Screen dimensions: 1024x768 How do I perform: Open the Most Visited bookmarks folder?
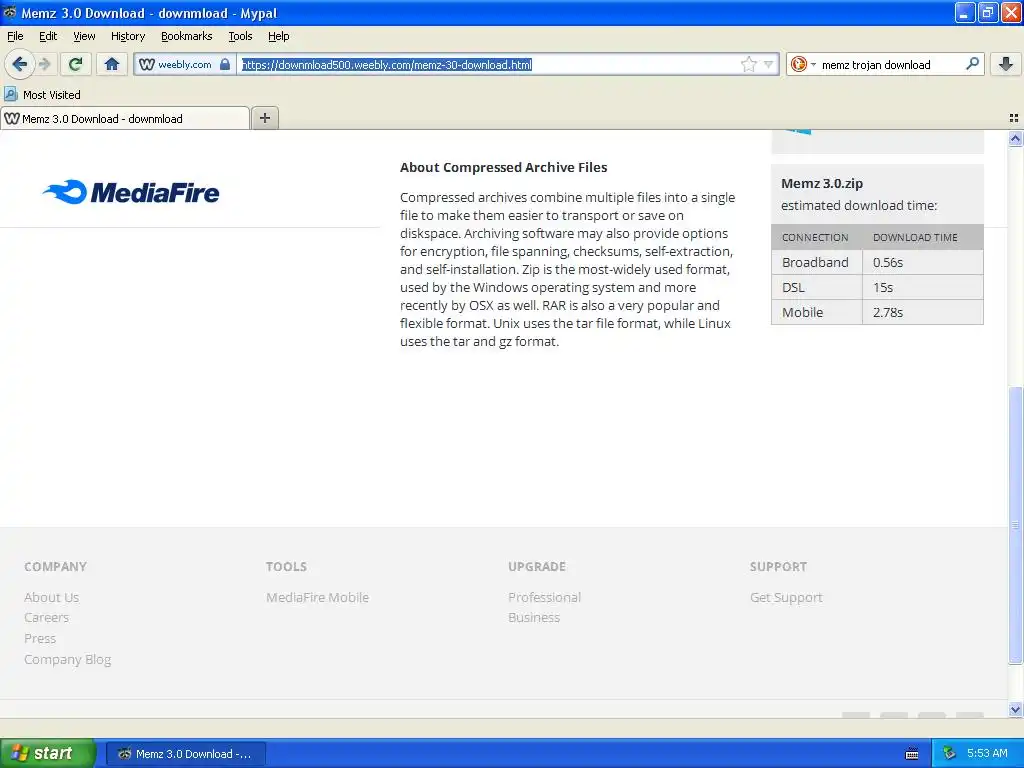[42, 95]
